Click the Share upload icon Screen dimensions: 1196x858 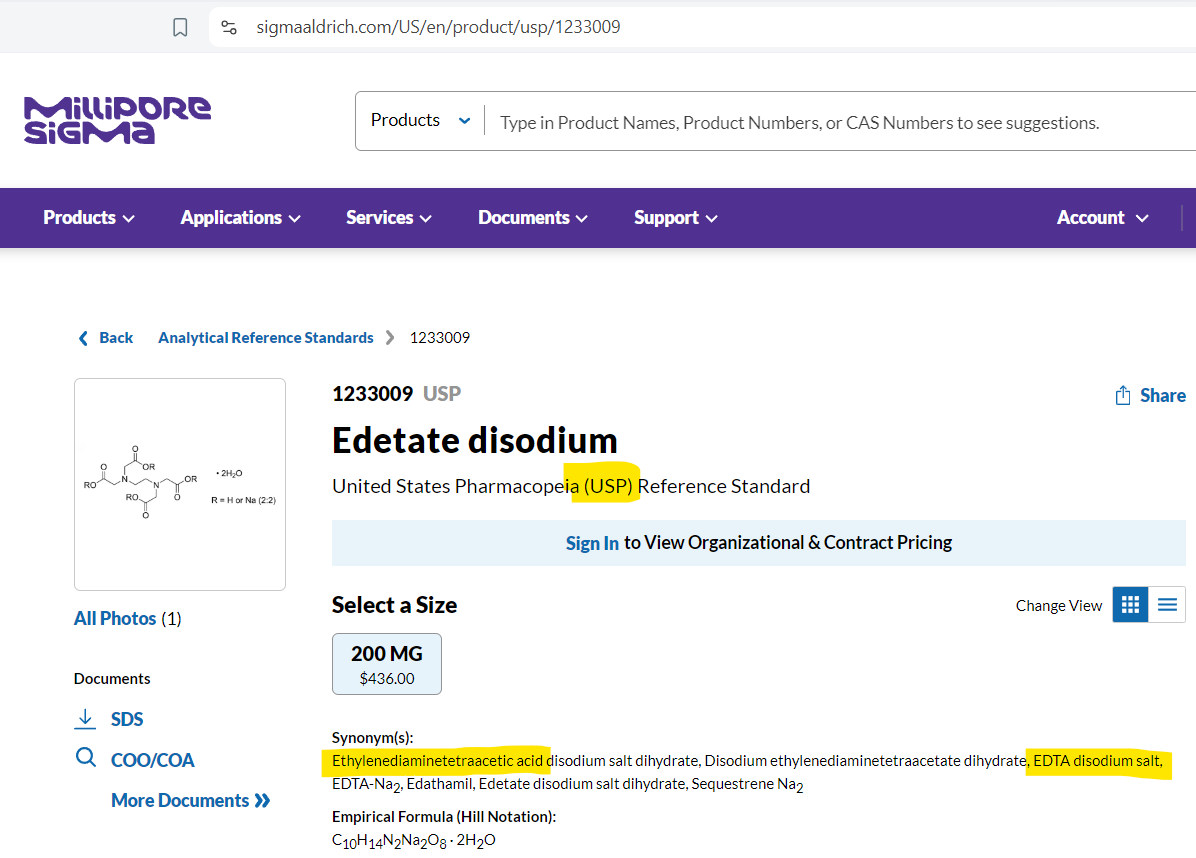click(1123, 395)
